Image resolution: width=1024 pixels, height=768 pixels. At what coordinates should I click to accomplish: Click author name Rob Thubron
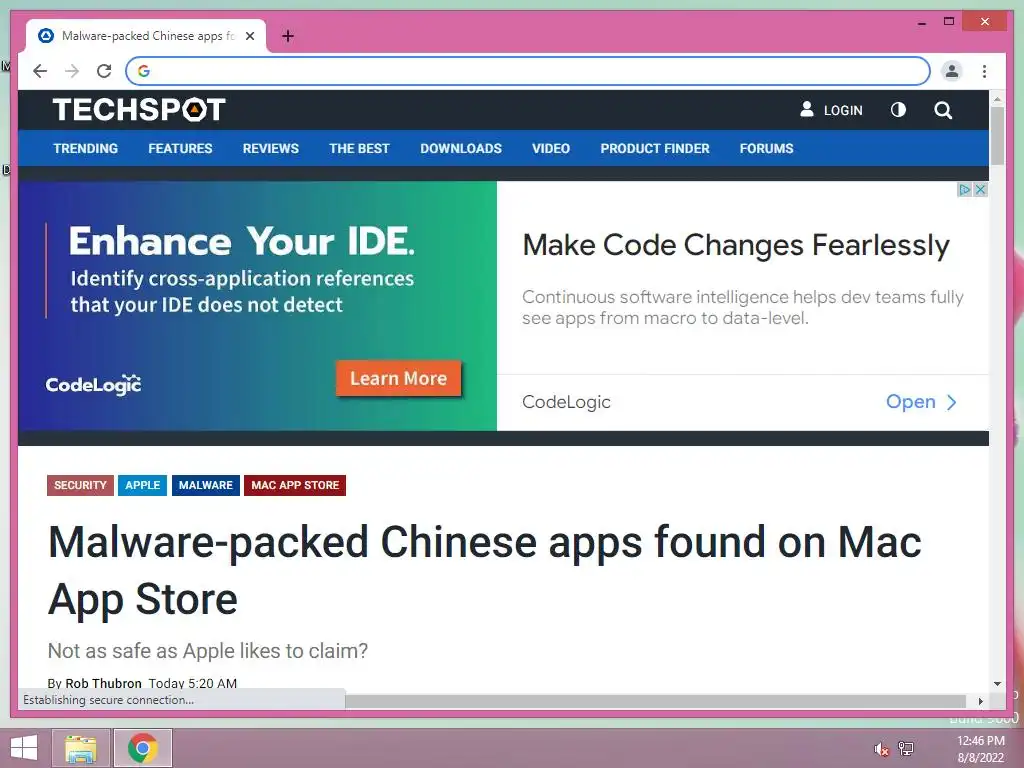tap(103, 683)
